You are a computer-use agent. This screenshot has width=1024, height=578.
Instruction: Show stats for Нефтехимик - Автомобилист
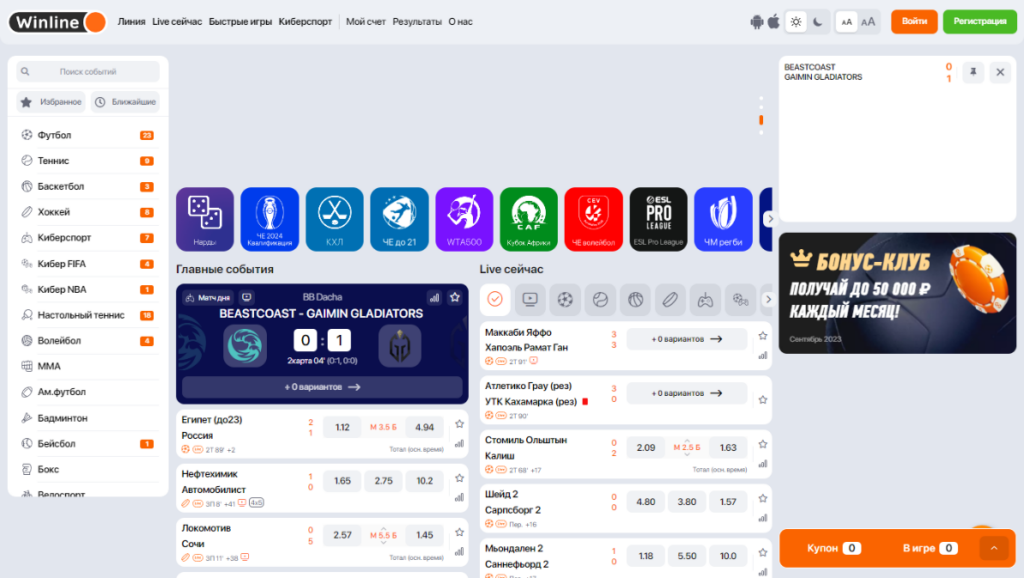point(460,498)
